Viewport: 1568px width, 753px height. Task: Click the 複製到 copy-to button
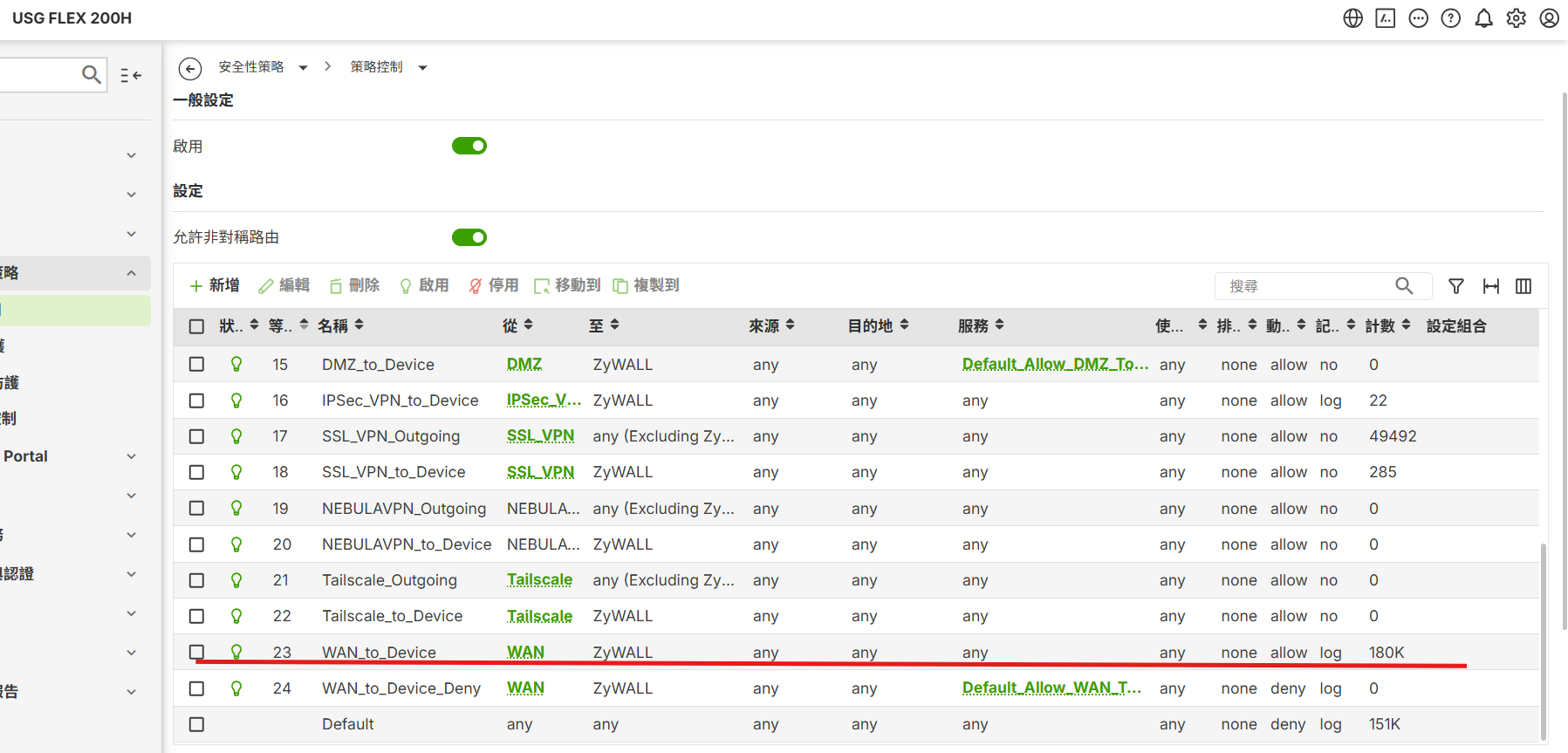tap(646, 285)
